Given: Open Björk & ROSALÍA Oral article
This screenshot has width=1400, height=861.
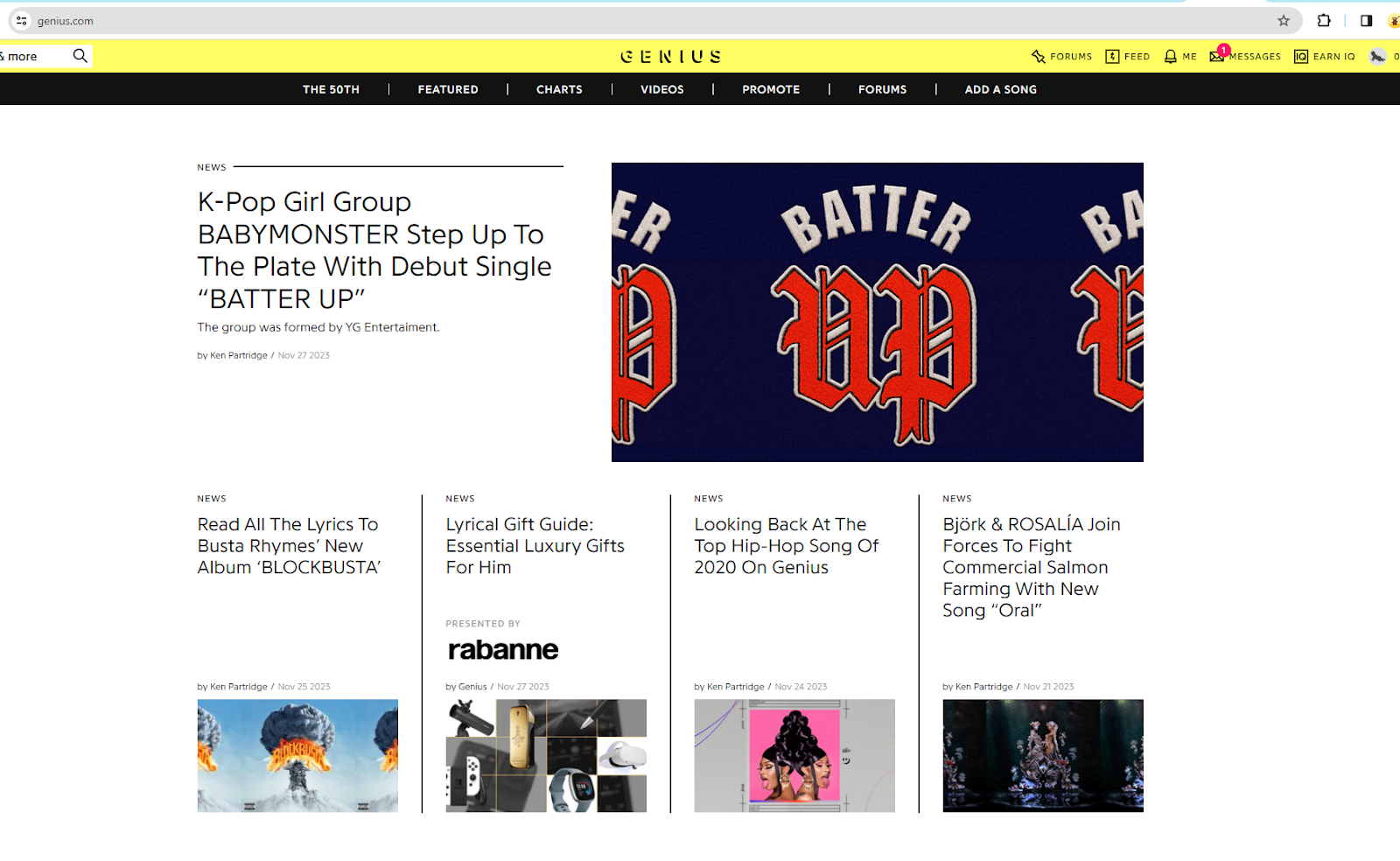Looking at the screenshot, I should tap(1031, 567).
